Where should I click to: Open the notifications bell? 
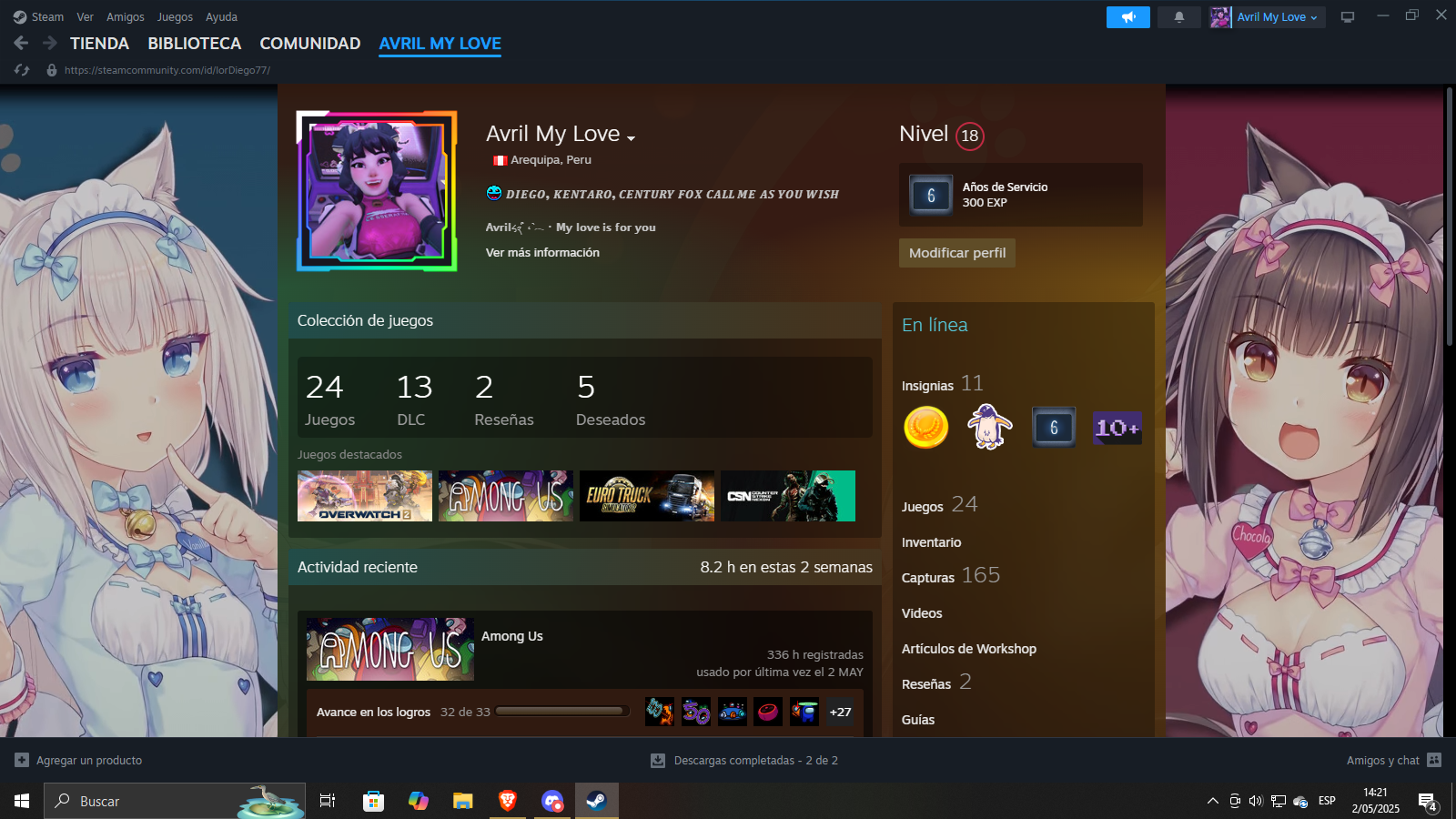pyautogui.click(x=1178, y=17)
